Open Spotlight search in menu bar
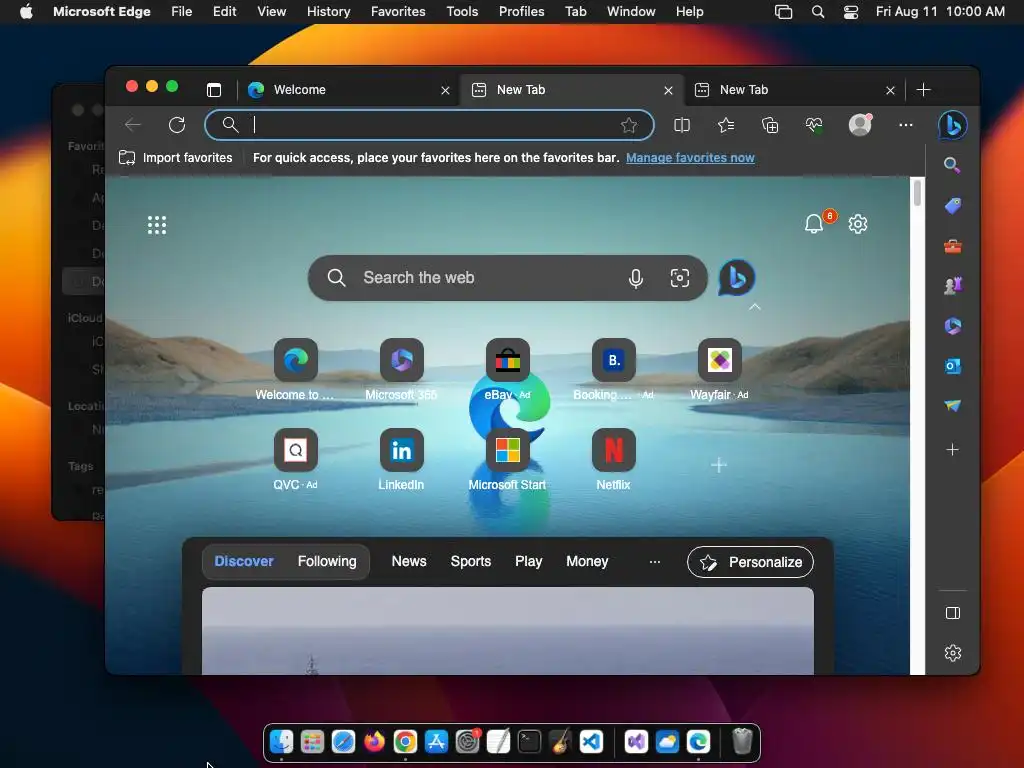The height and width of the screenshot is (768, 1024). point(818,12)
